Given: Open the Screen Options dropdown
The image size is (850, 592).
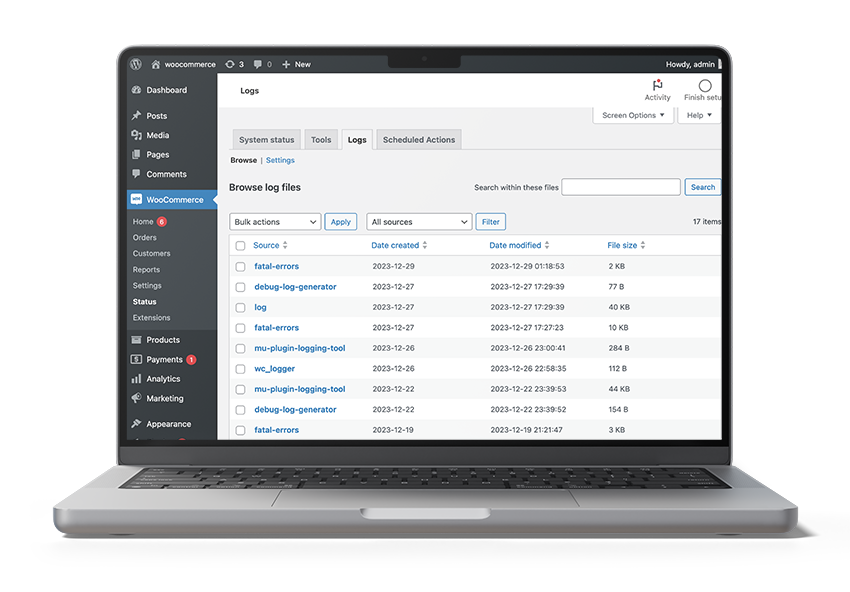Looking at the screenshot, I should [x=632, y=115].
